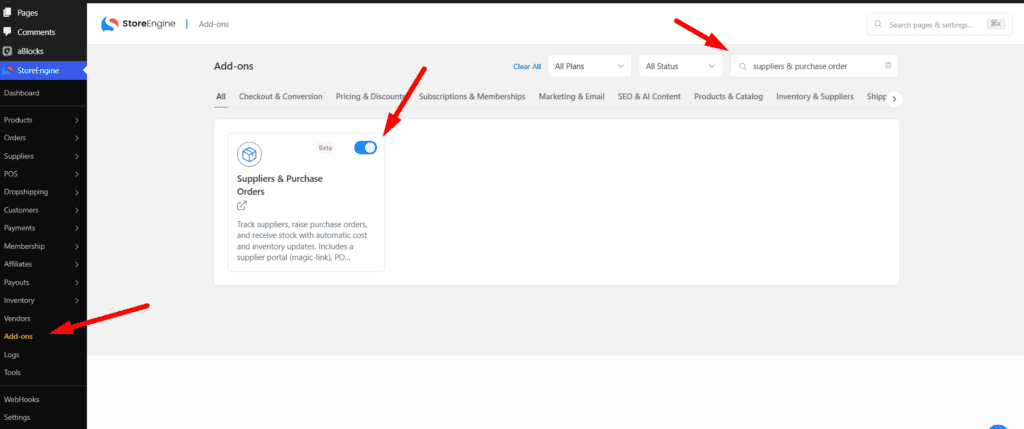Open Settings in the sidebar
Screen dimensions: 1024x429
(x=17, y=417)
